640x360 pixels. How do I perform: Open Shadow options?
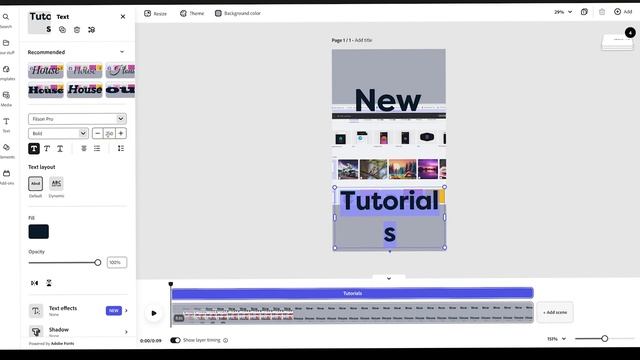point(78,331)
